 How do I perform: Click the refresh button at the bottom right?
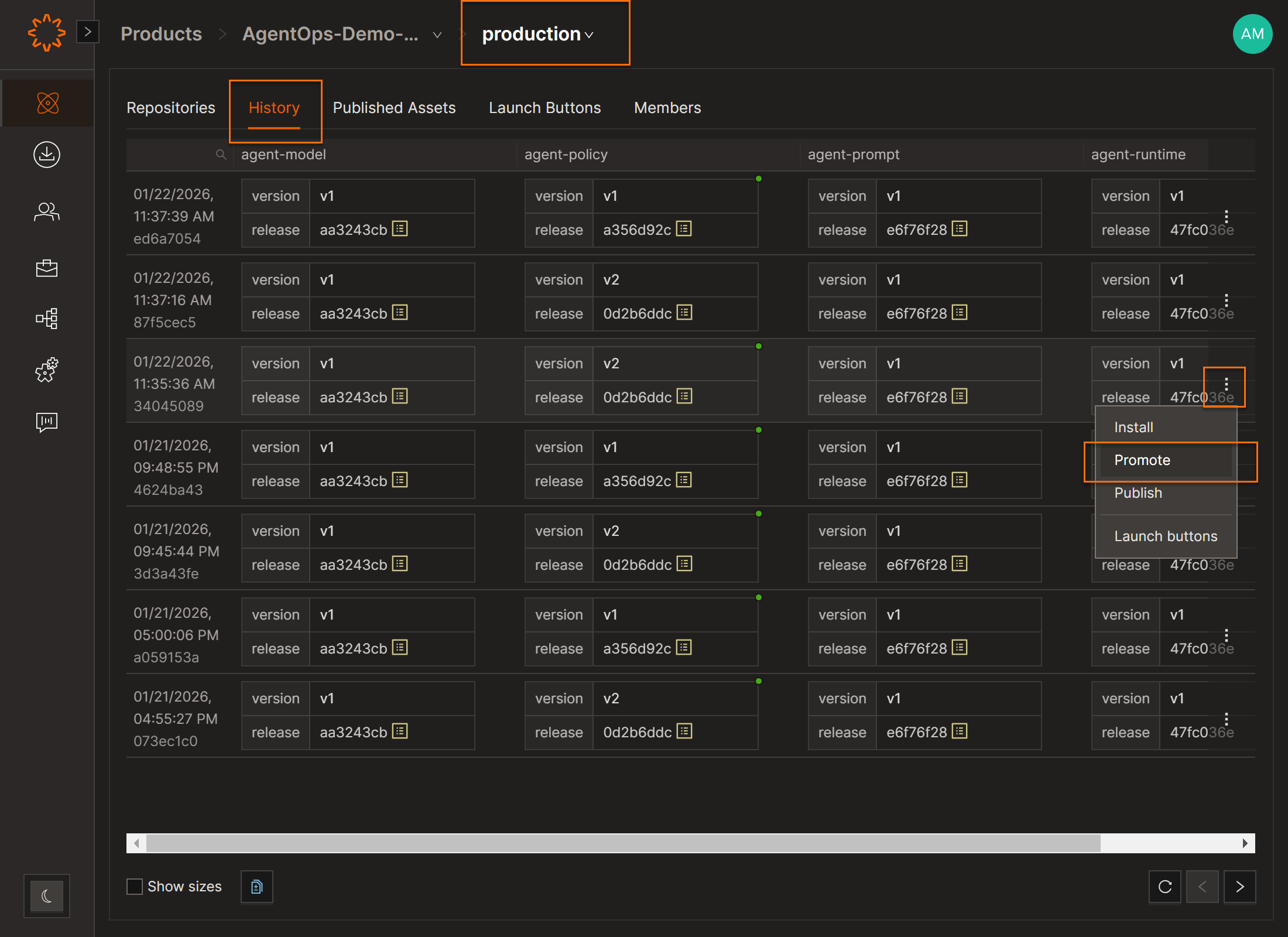pos(1164,887)
